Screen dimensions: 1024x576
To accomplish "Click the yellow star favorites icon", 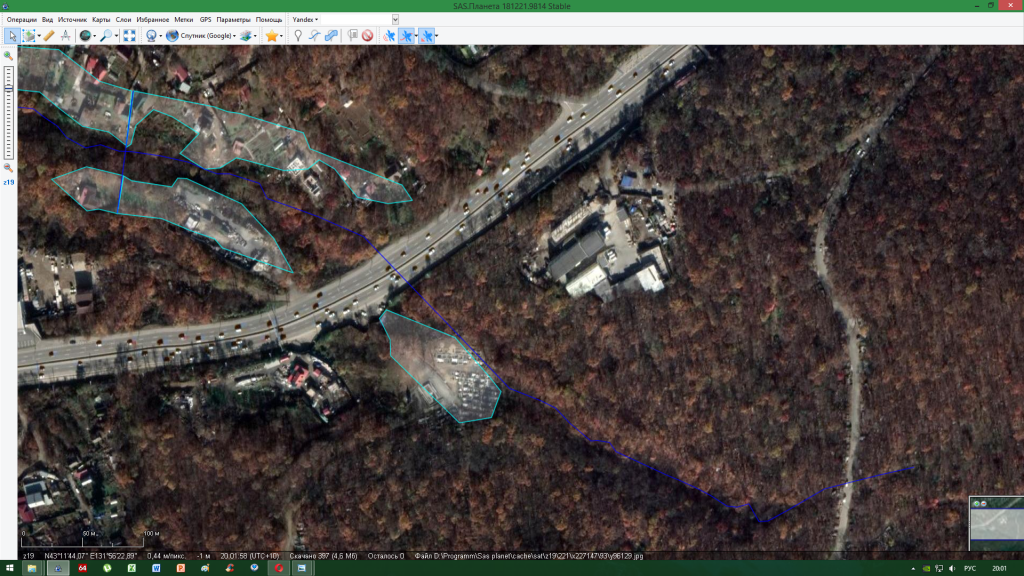I will tap(271, 36).
